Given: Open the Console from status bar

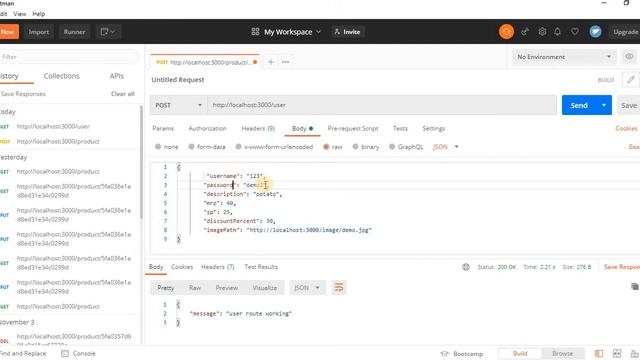Looking at the screenshot, I should pos(78,353).
